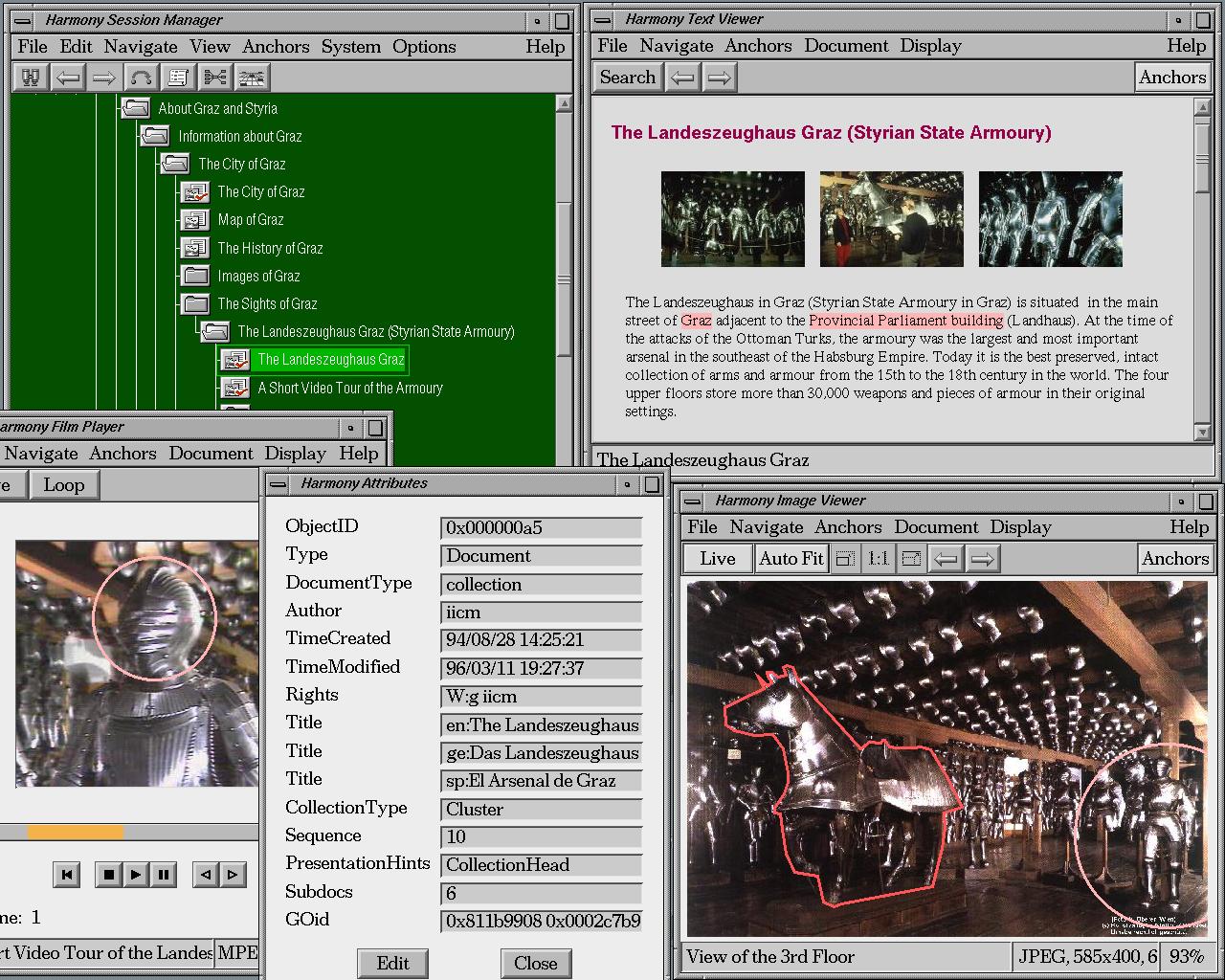Click the binoculars search icon in Session Manager
1225x980 pixels.
(x=31, y=78)
